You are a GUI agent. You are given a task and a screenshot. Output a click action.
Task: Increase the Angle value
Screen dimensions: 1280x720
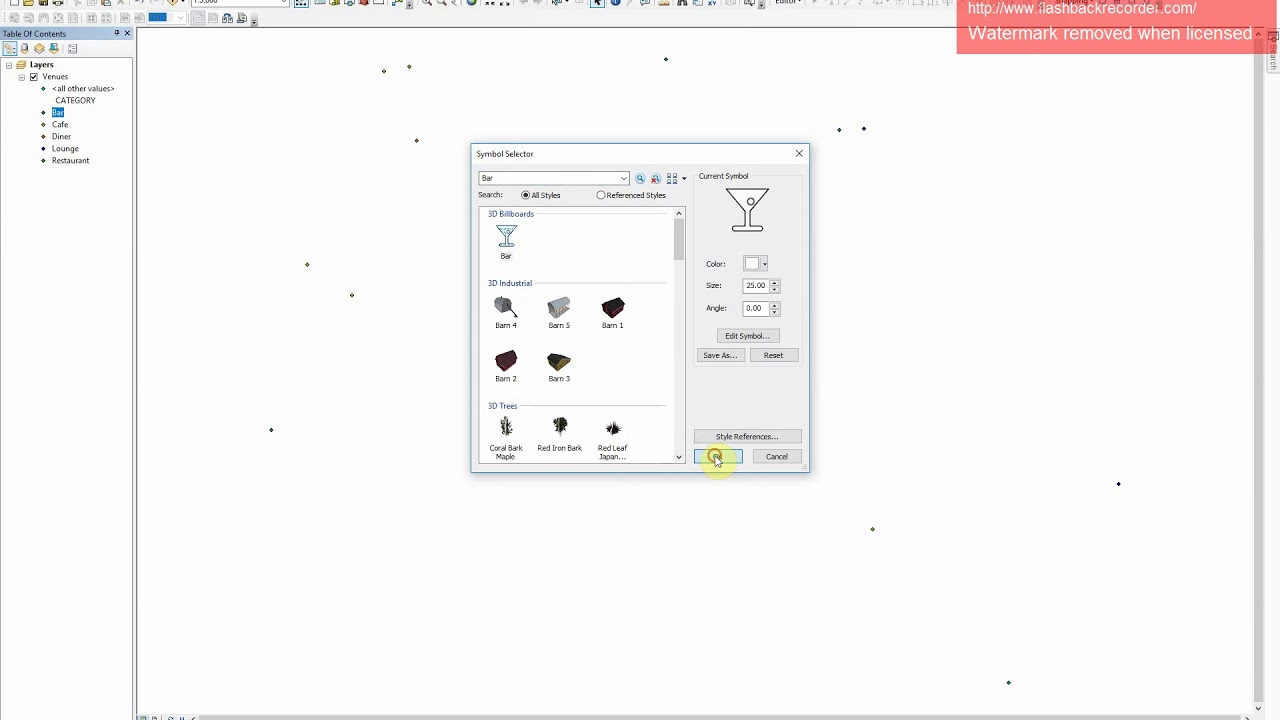coord(774,305)
